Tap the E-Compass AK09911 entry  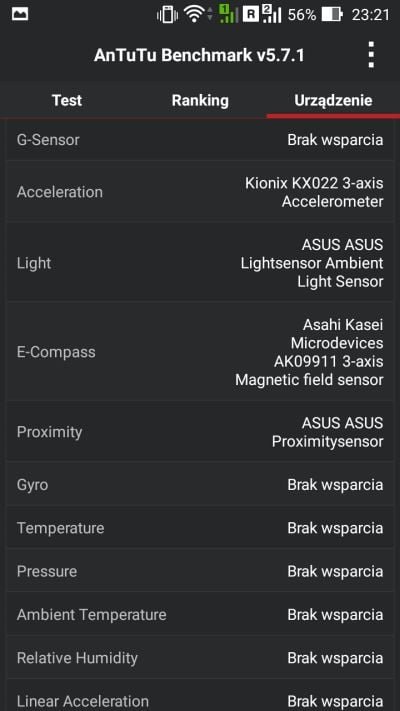pyautogui.click(x=200, y=352)
